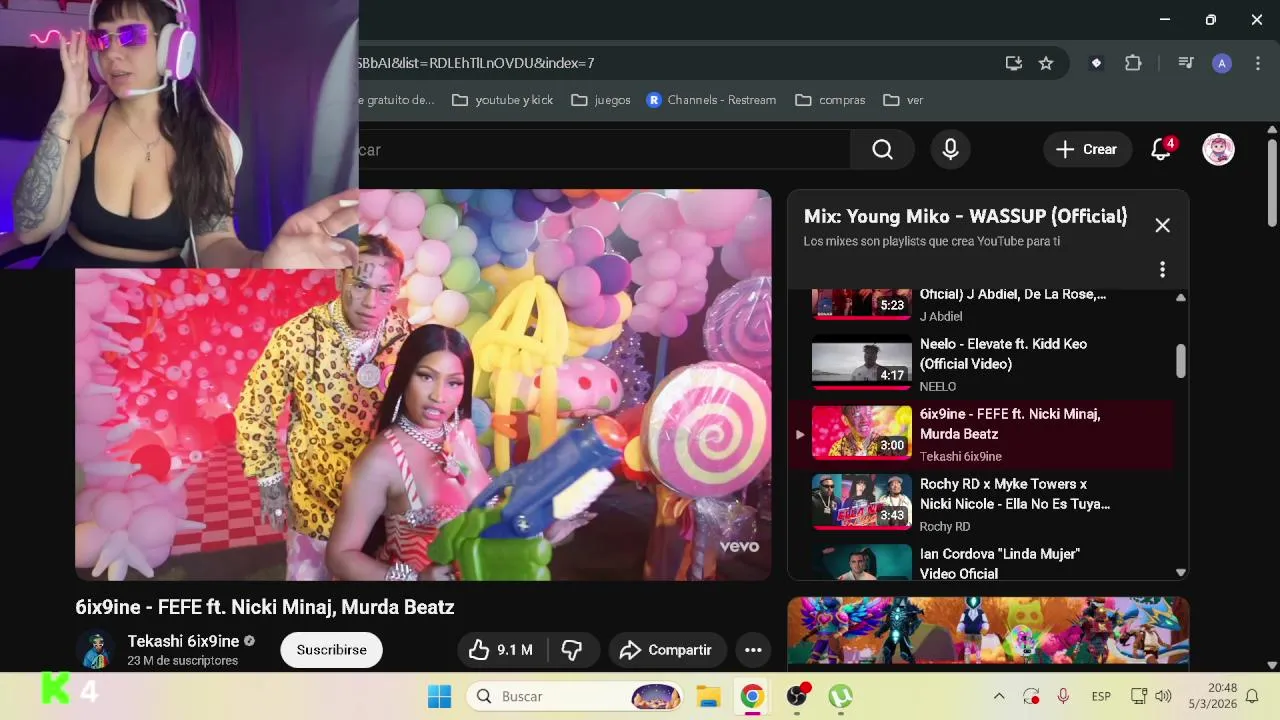Click the network display icon in tray
The image size is (1280, 720).
[x=1138, y=696]
